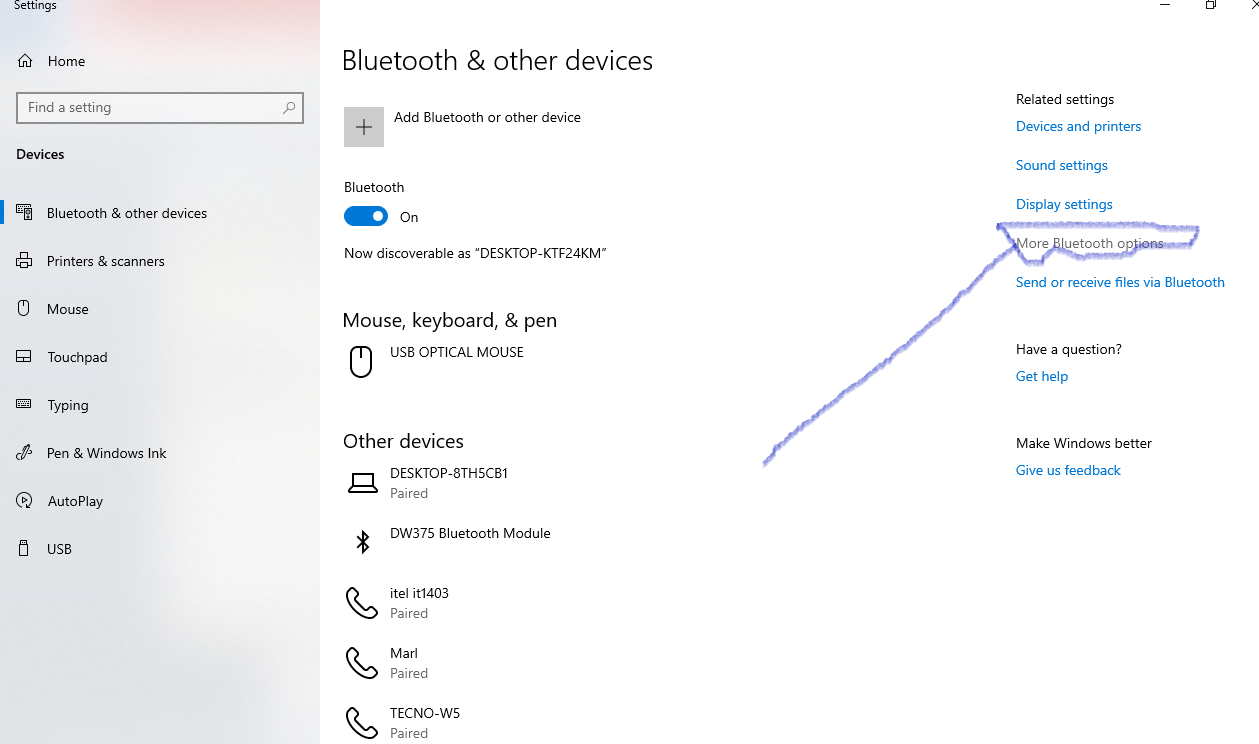Image resolution: width=1259 pixels, height=744 pixels.
Task: Open AutoPlay settings icon
Action: 24,501
